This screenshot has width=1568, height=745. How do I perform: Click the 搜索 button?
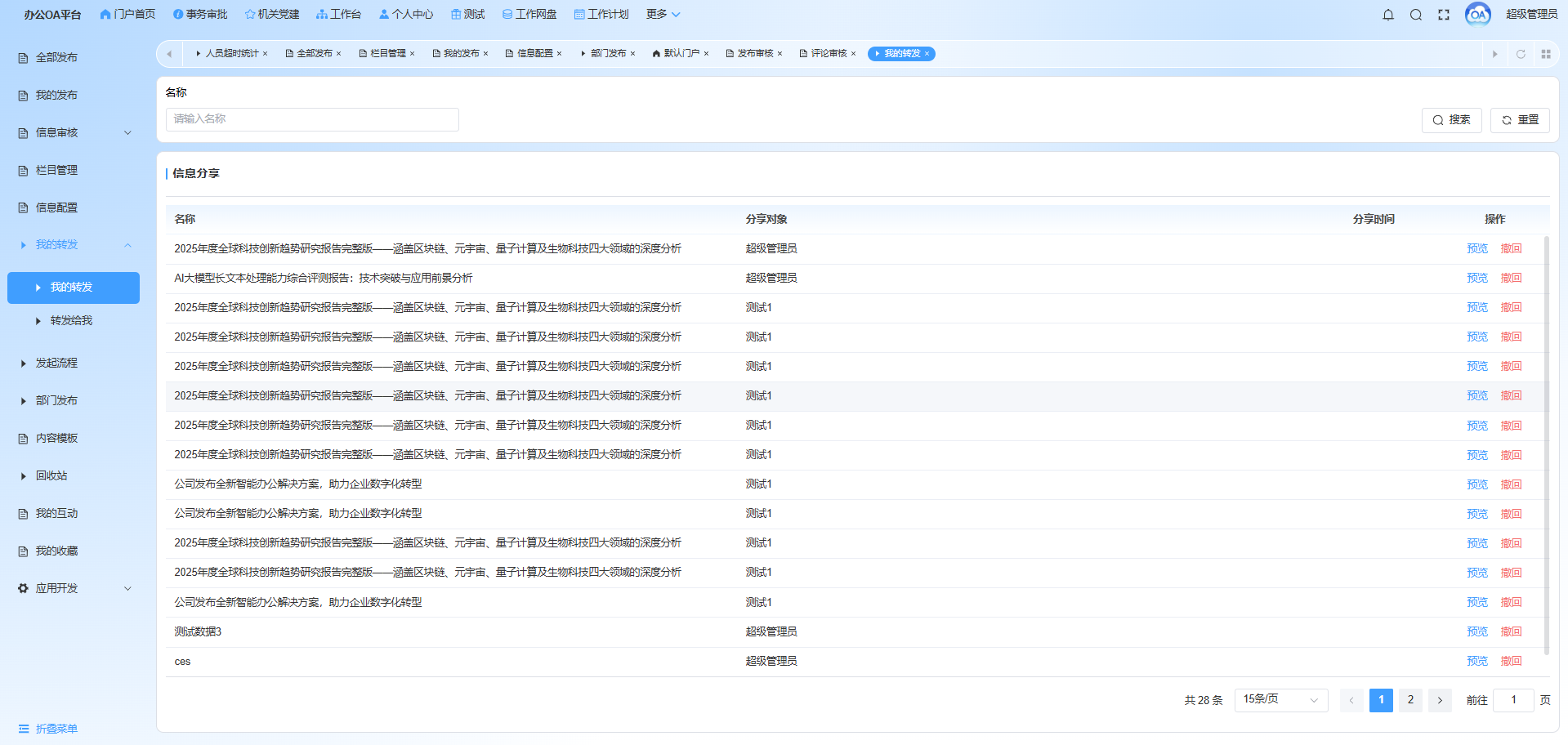pyautogui.click(x=1452, y=120)
